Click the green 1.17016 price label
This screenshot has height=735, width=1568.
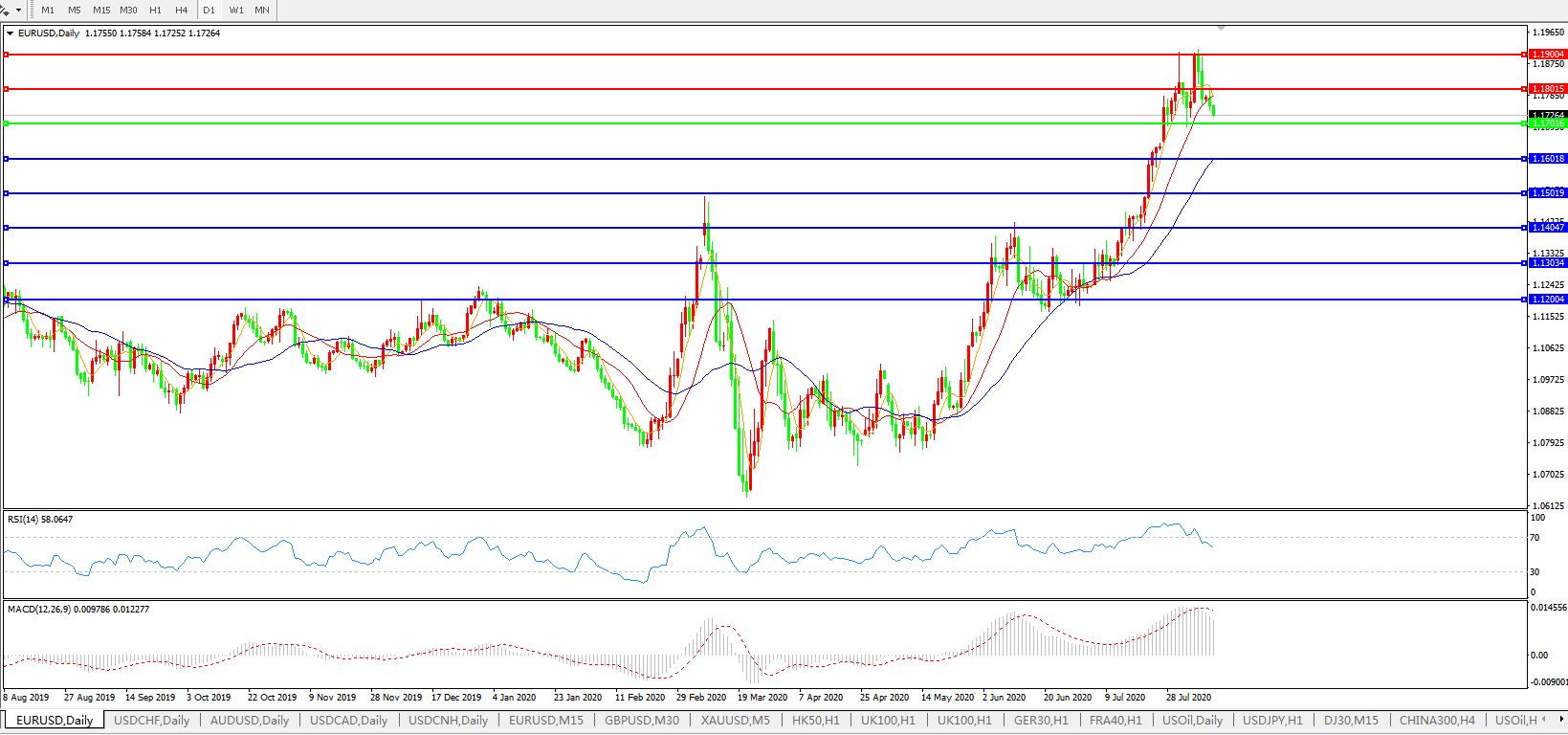1548,123
